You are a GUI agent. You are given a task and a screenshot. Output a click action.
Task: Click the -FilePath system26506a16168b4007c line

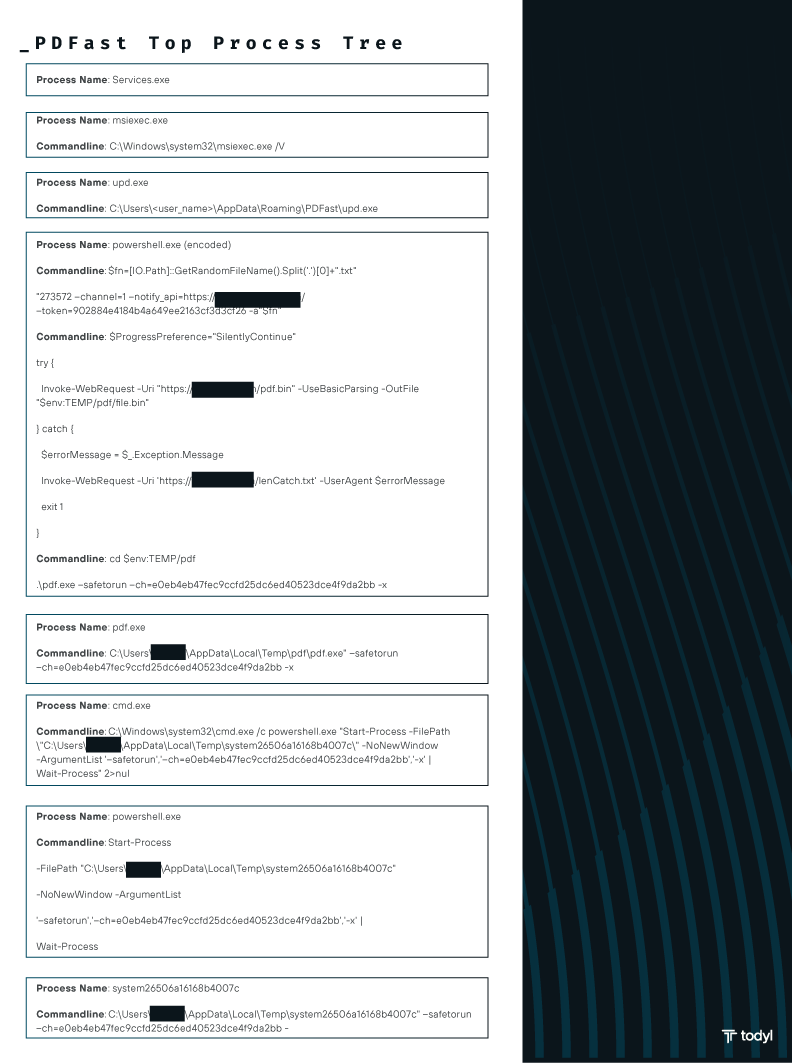point(216,868)
